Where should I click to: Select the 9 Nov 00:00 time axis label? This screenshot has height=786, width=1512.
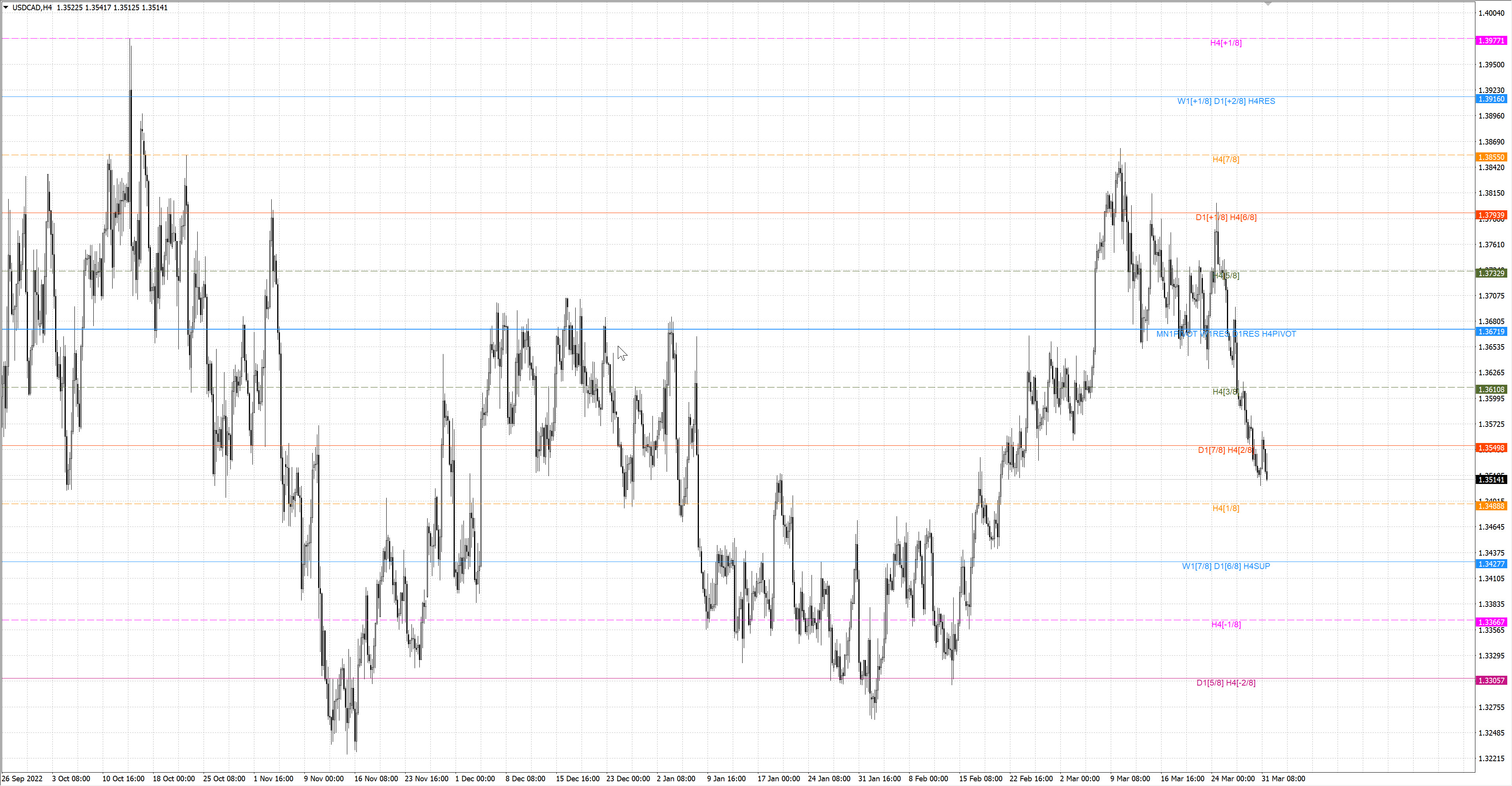323,779
